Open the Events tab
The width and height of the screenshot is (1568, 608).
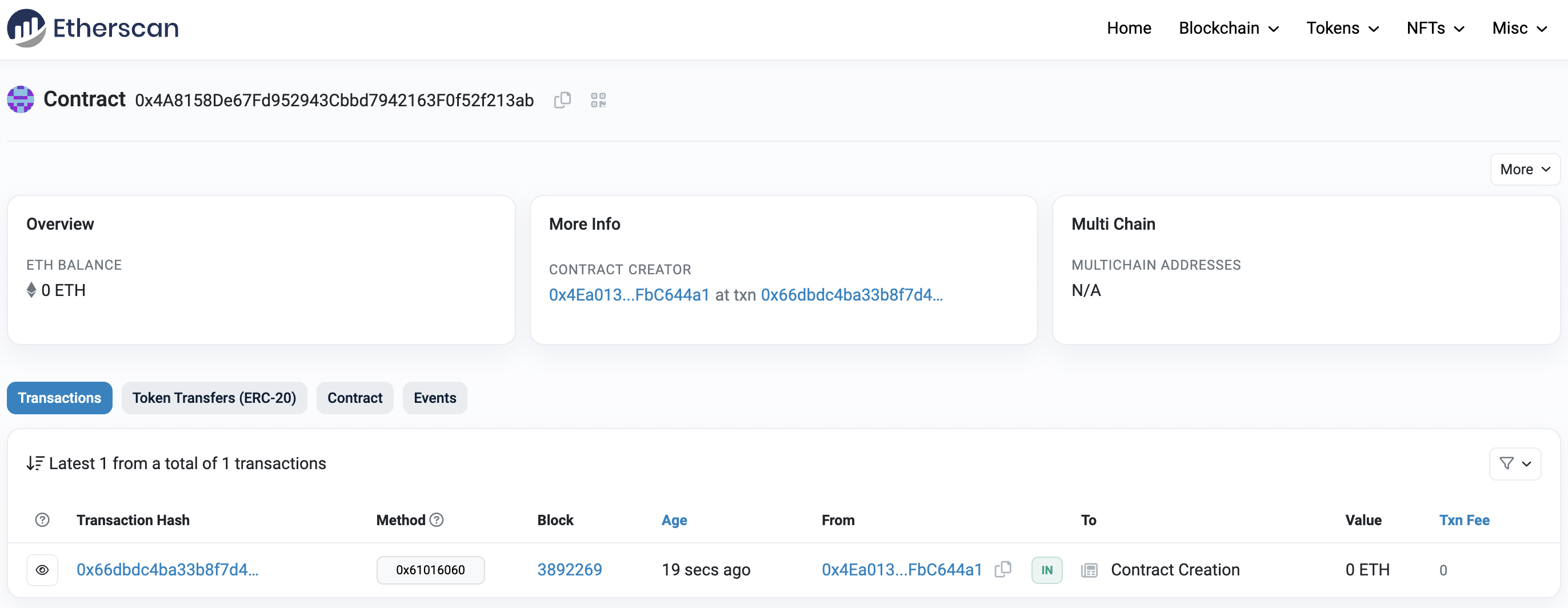click(x=435, y=398)
